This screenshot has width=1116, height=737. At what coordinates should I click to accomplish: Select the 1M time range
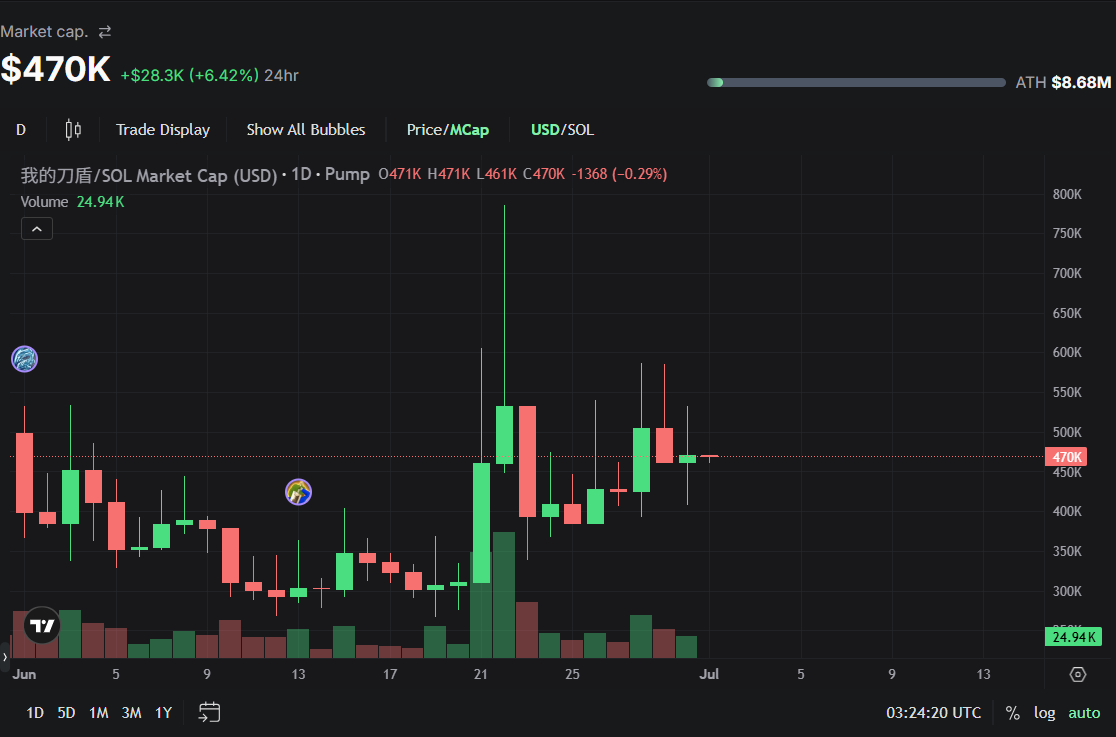(98, 713)
